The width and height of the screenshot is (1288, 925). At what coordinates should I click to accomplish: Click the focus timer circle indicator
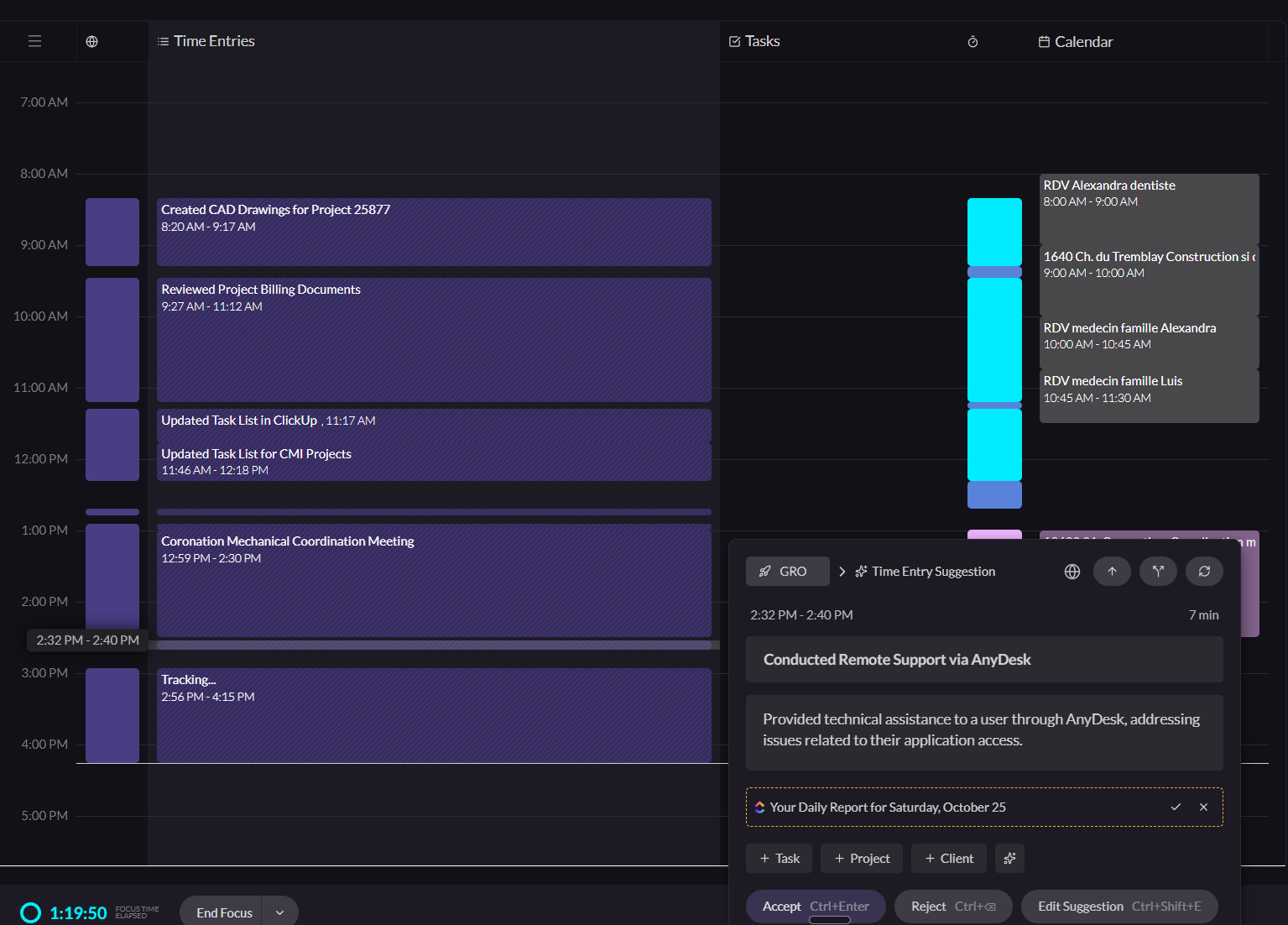point(30,912)
